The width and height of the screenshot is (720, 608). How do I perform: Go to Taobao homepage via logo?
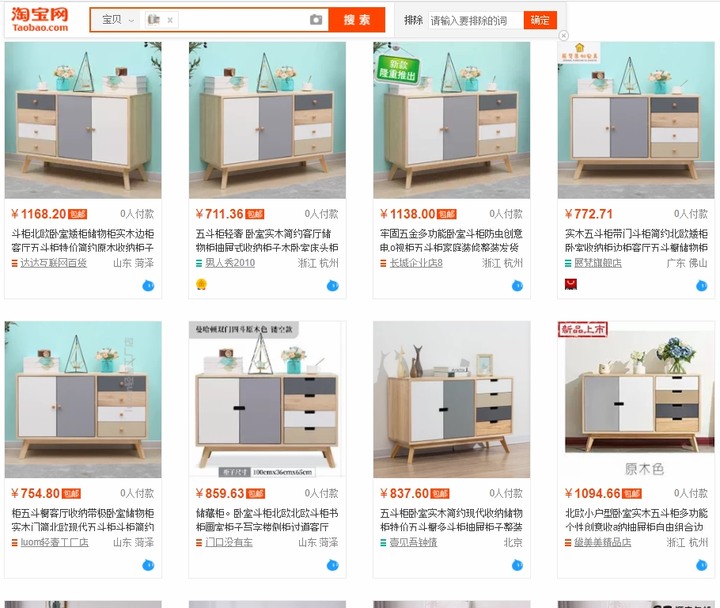(40, 20)
